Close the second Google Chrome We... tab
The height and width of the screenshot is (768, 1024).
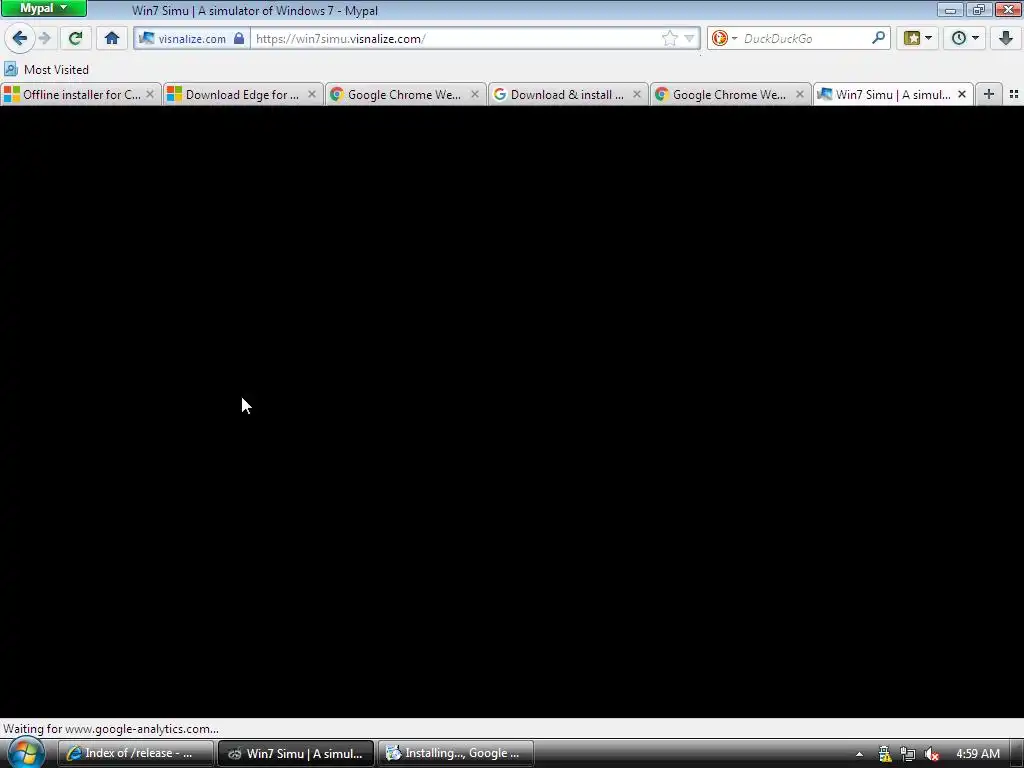click(x=799, y=95)
